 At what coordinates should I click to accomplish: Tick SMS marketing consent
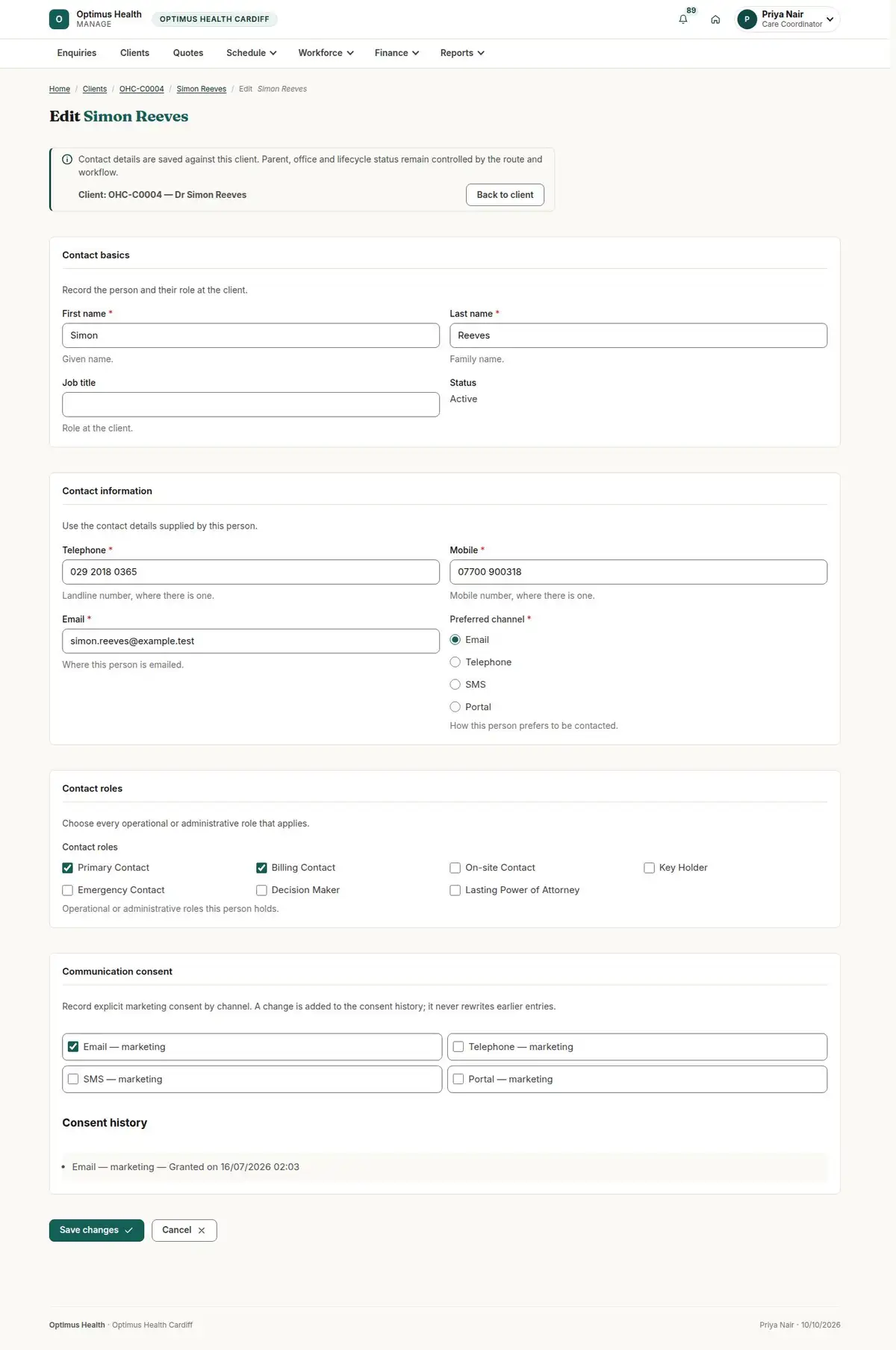73,1079
